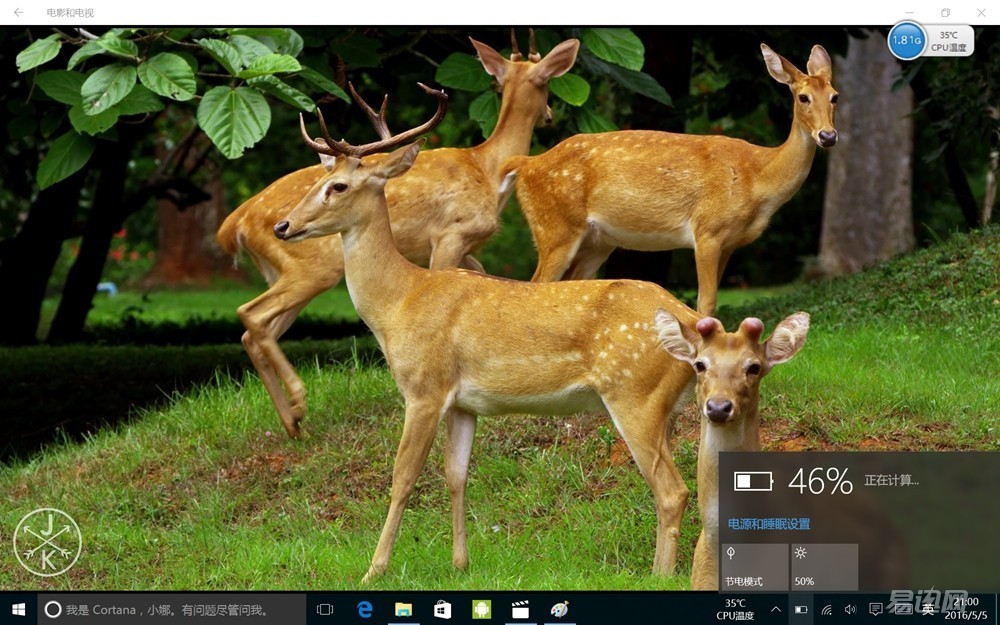1000x625 pixels.
Task: Open the Windows Start menu
Action: (18, 610)
